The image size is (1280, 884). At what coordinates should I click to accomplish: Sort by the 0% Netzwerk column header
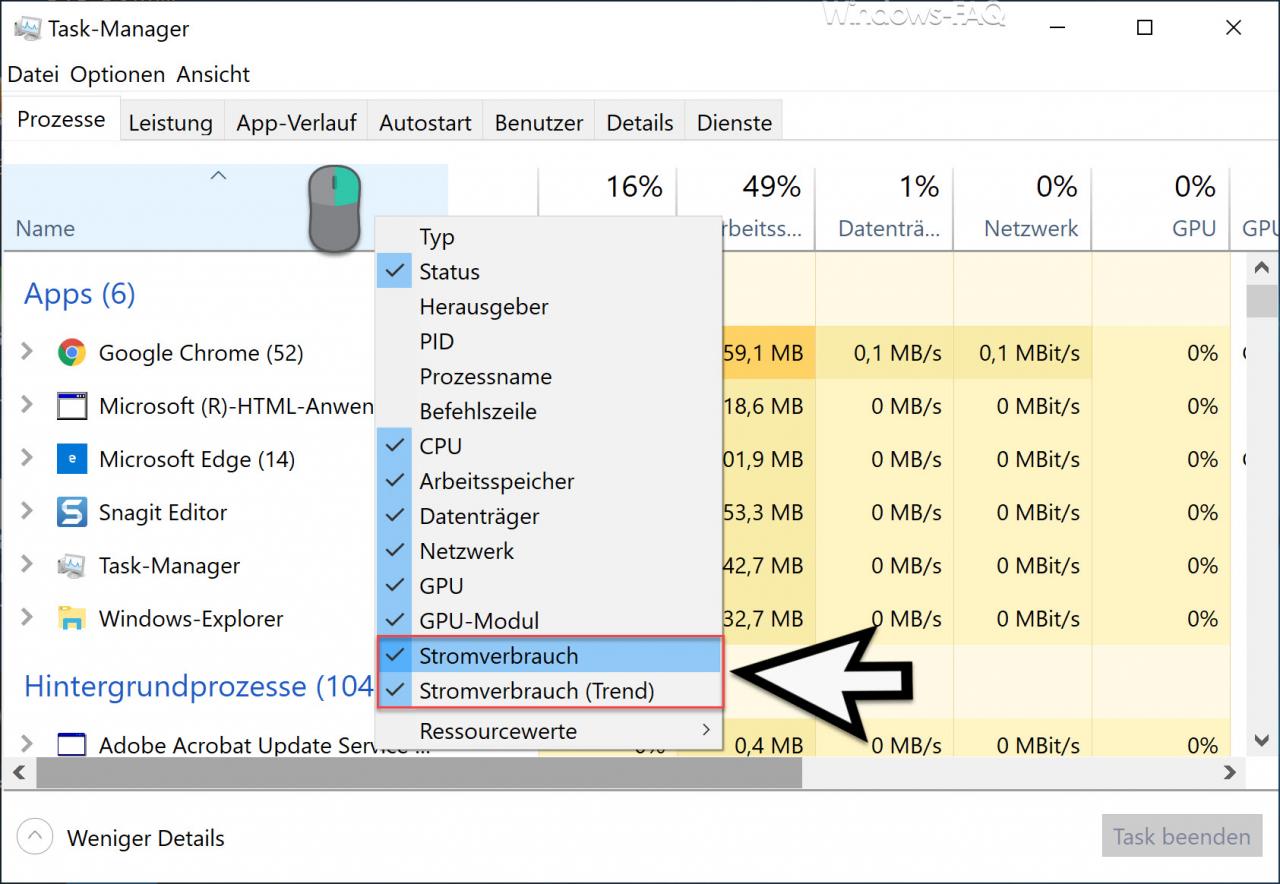click(1023, 207)
